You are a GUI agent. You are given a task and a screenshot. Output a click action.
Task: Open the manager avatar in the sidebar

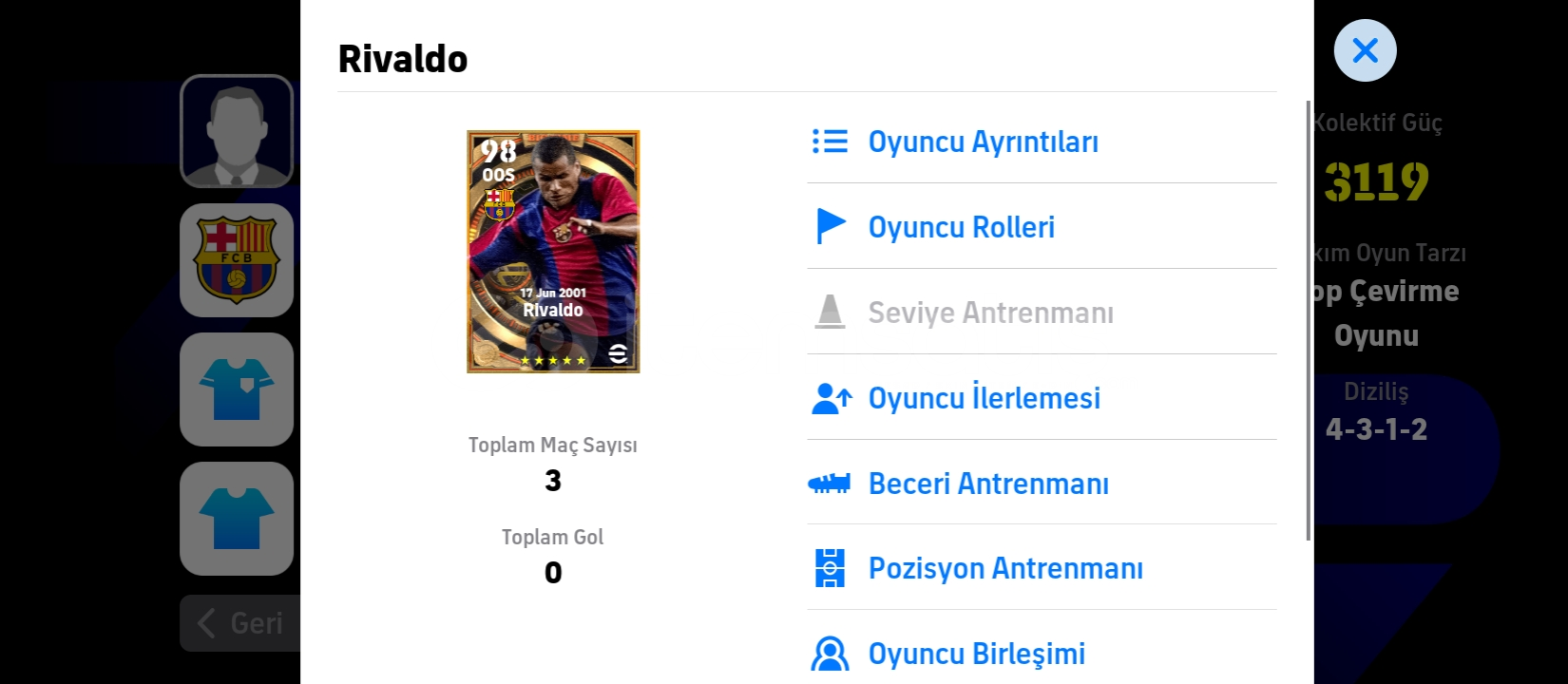coord(237,131)
